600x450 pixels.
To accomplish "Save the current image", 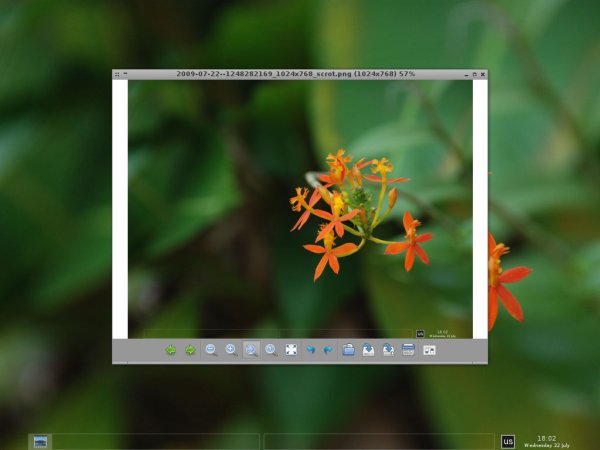I will [x=368, y=350].
